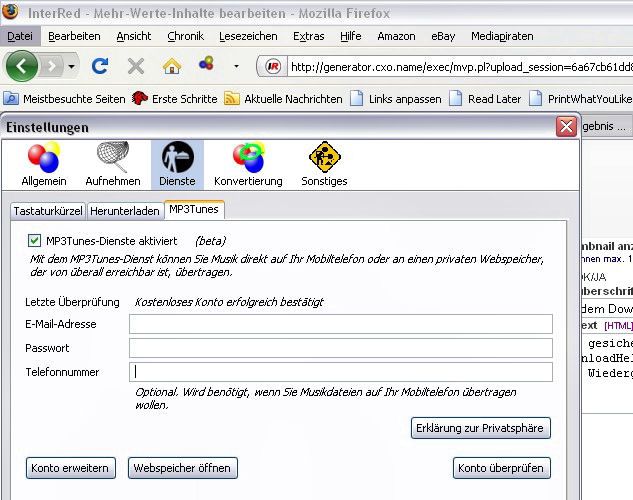
Task: Click the Konto überprüfen button
Action: click(501, 468)
